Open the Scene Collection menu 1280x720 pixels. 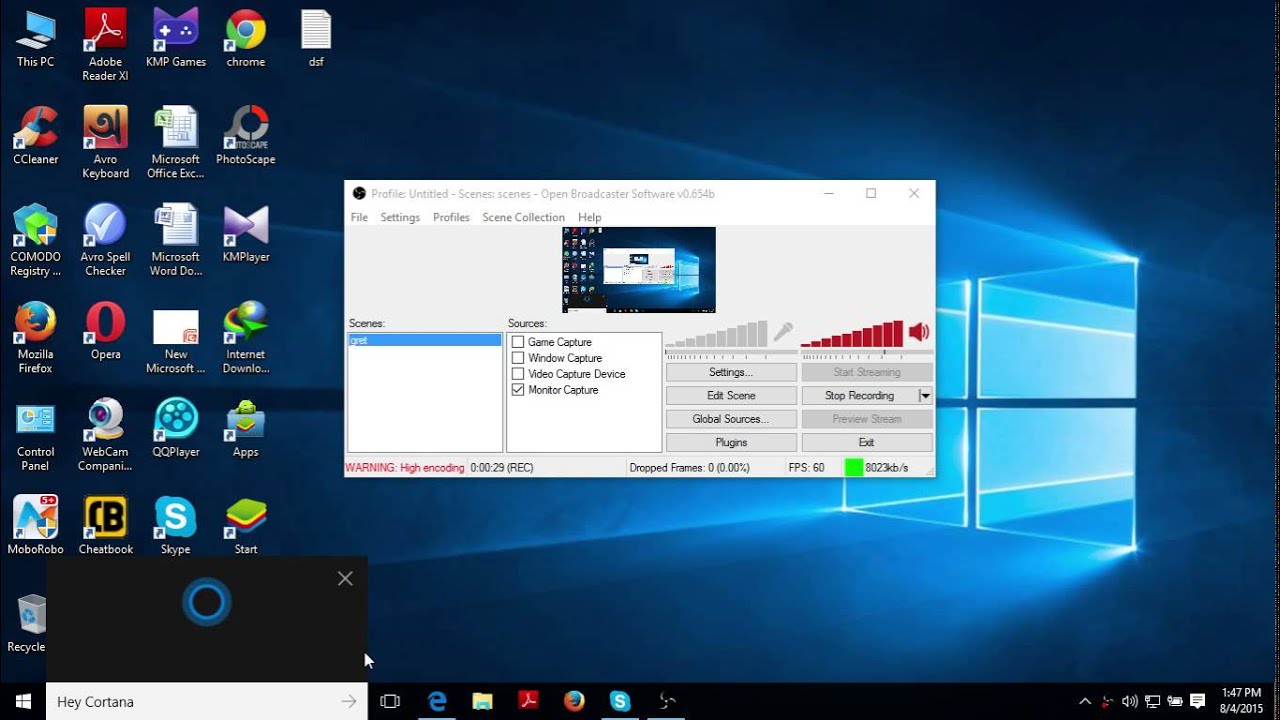(523, 217)
